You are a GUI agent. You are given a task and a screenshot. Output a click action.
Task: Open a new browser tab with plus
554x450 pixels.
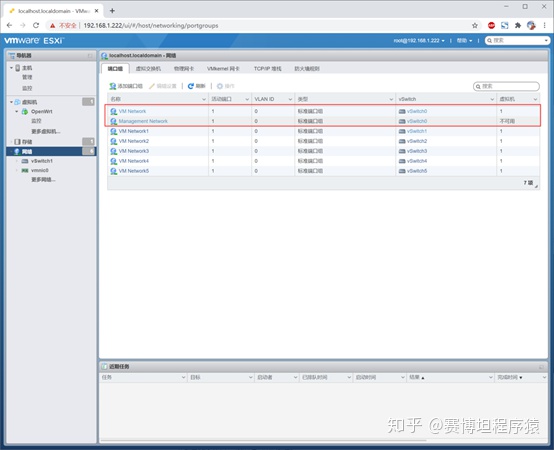click(x=112, y=11)
